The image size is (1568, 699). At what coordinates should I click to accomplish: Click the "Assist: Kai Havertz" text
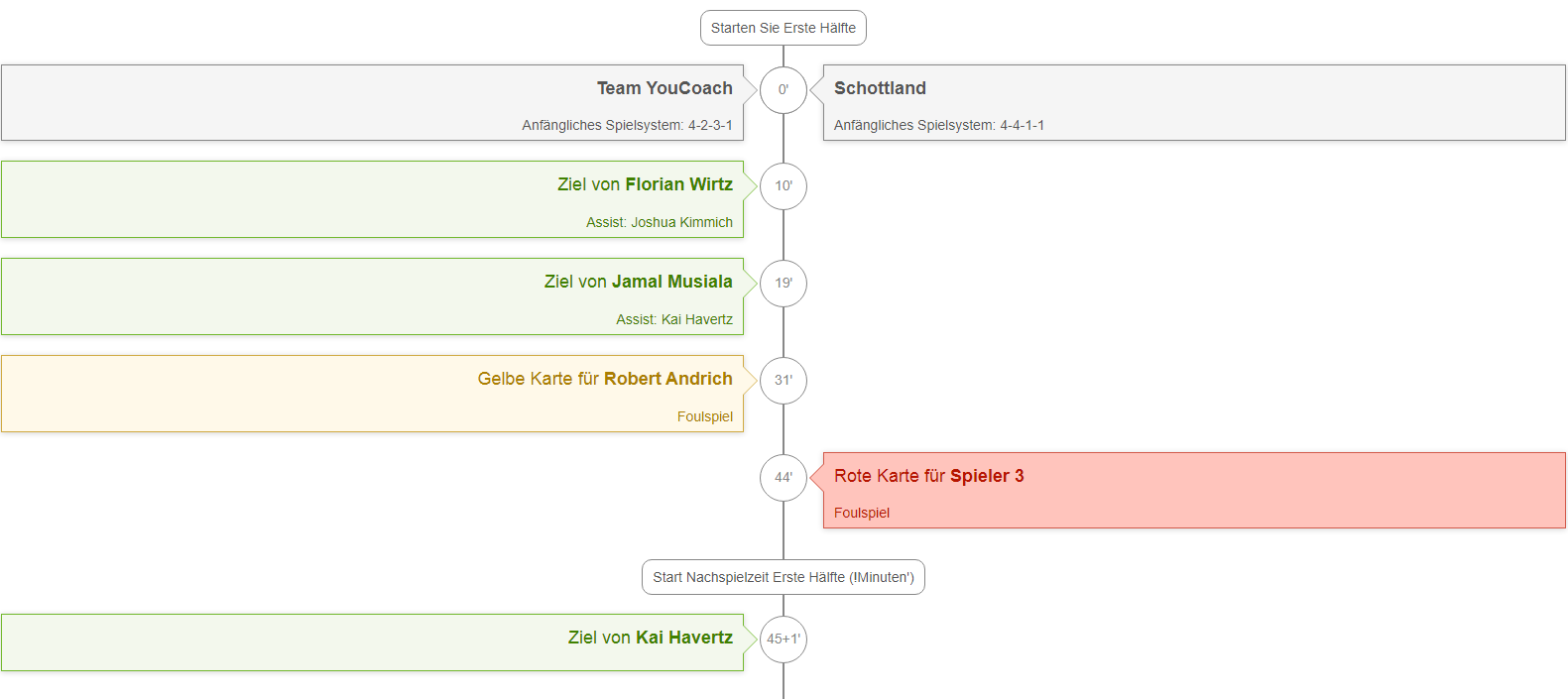(x=674, y=319)
